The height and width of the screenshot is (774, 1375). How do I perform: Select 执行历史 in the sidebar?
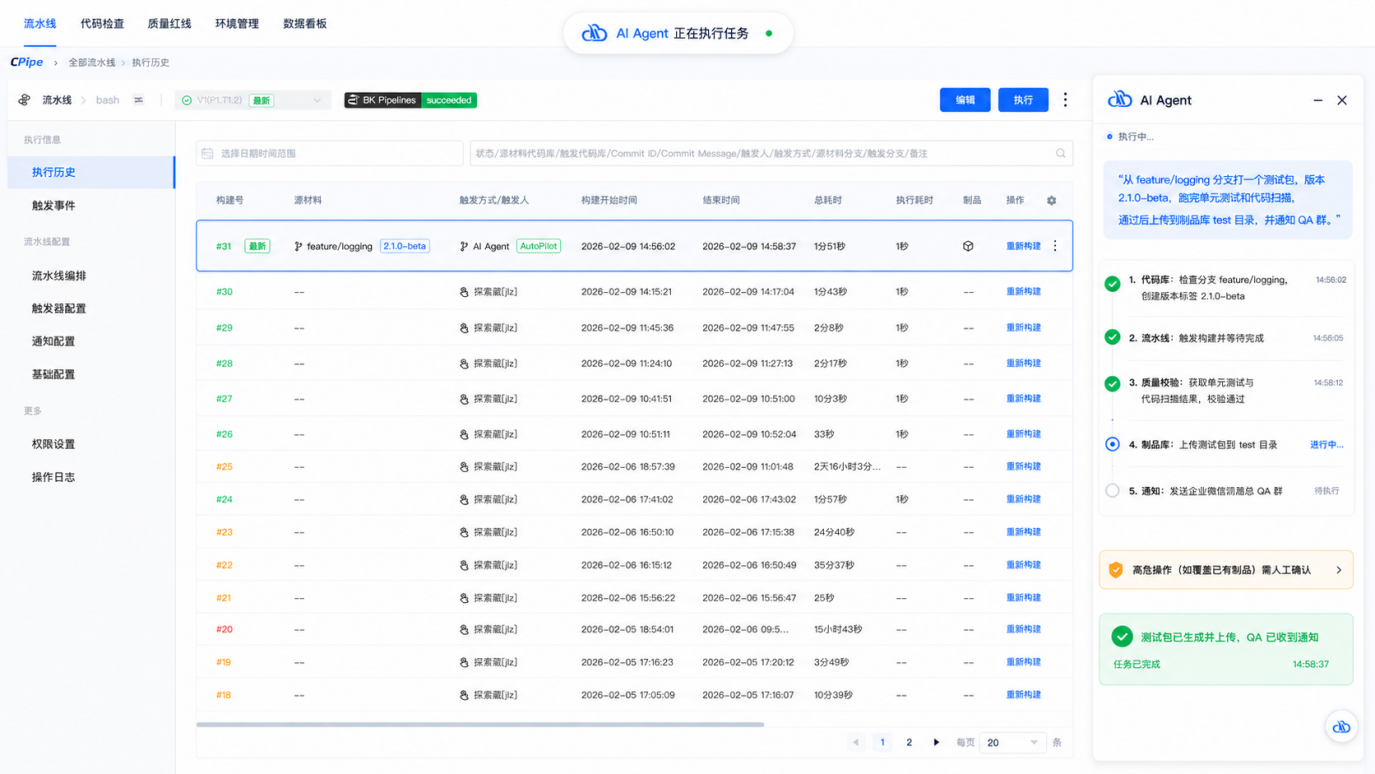pyautogui.click(x=91, y=172)
